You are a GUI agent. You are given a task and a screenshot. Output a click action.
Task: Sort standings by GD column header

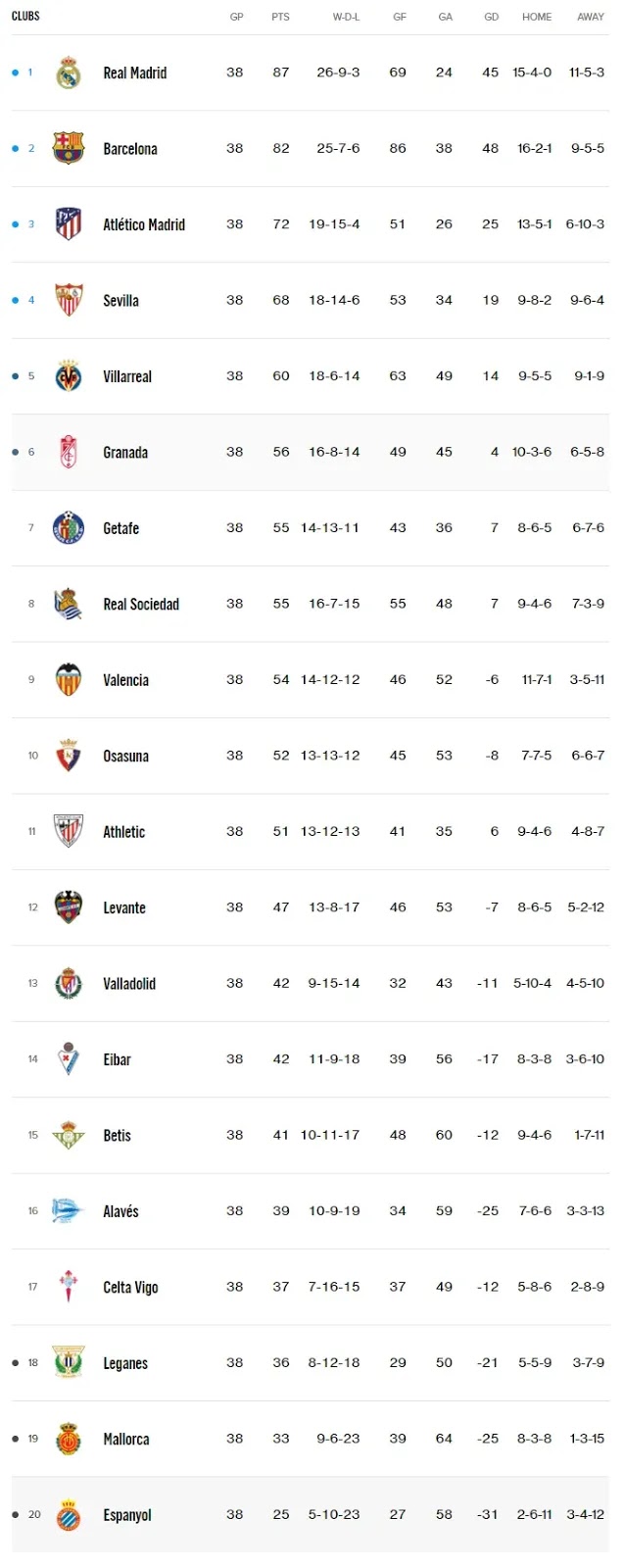click(492, 17)
